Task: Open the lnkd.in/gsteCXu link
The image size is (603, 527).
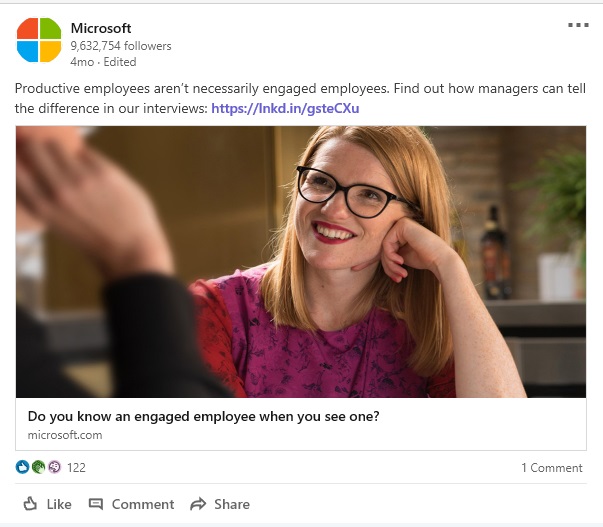Action: pos(285,108)
